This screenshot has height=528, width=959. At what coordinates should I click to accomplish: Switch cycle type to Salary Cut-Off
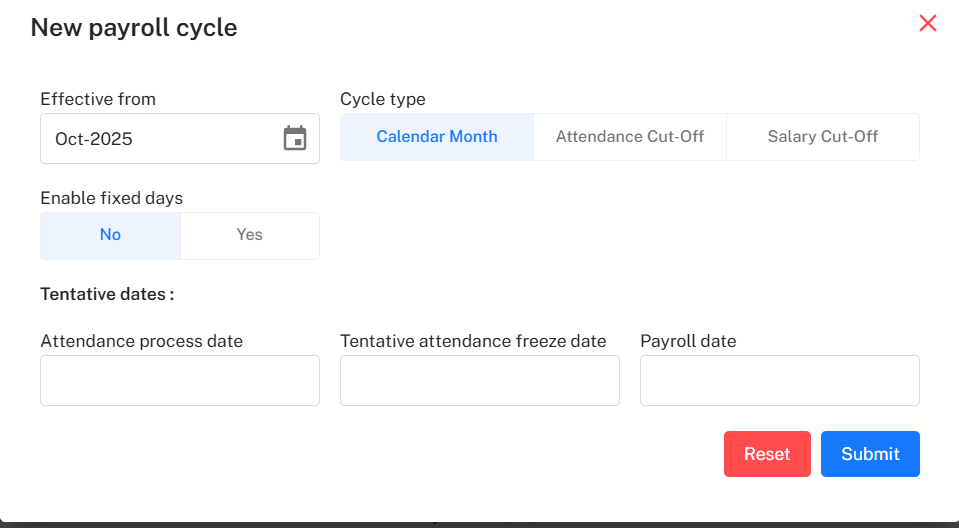(x=823, y=137)
